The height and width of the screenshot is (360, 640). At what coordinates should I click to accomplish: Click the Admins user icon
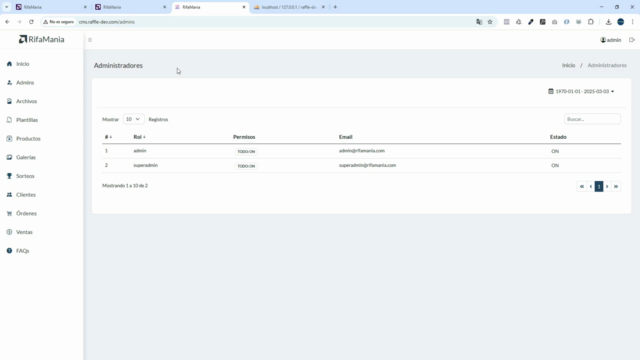[x=9, y=83]
